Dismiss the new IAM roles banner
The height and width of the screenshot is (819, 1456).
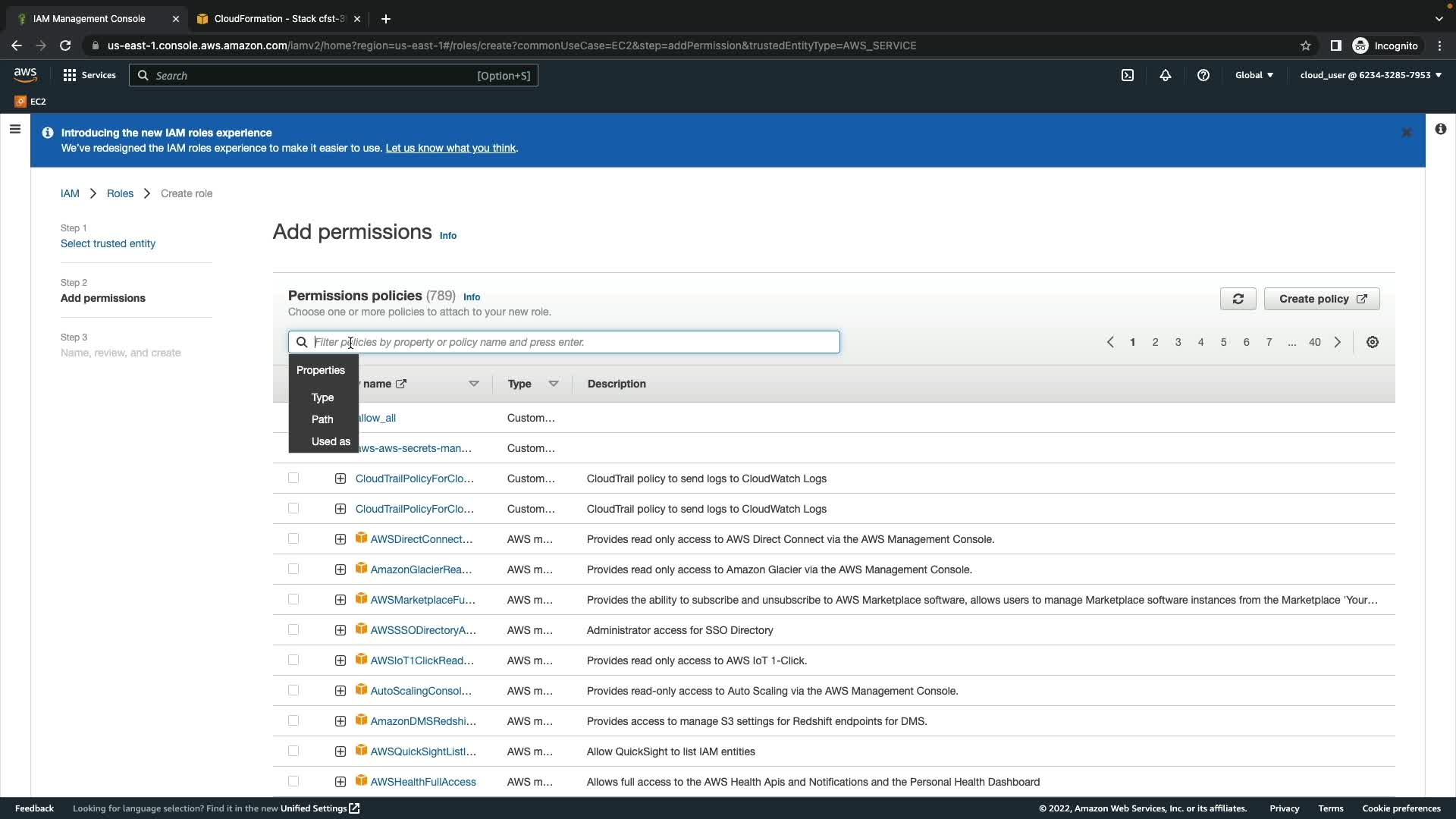[x=1407, y=133]
